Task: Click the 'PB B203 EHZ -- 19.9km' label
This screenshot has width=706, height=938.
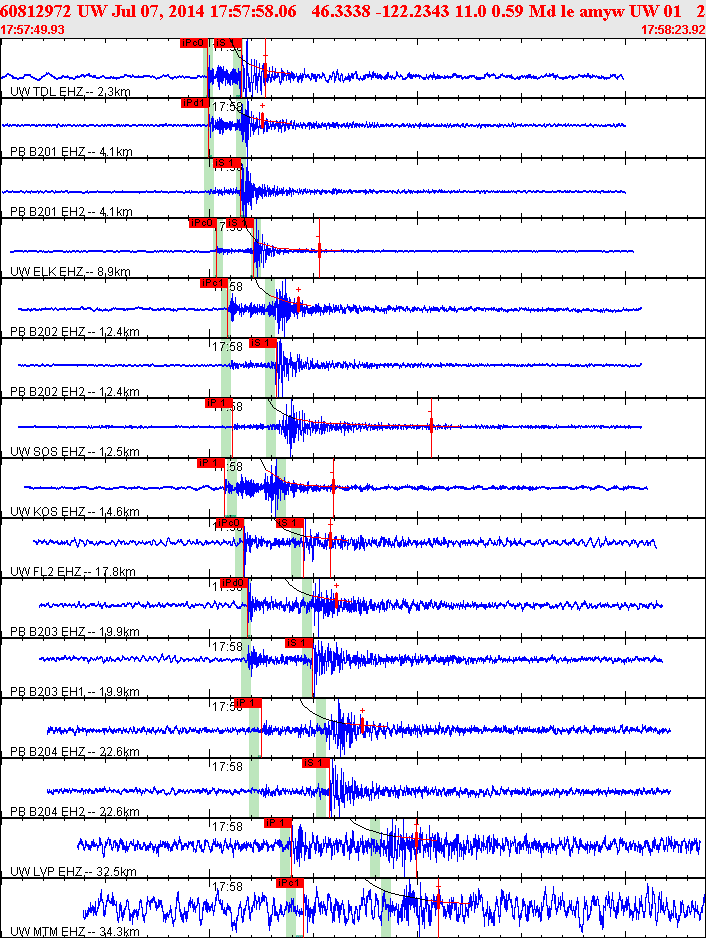Action: click(75, 632)
